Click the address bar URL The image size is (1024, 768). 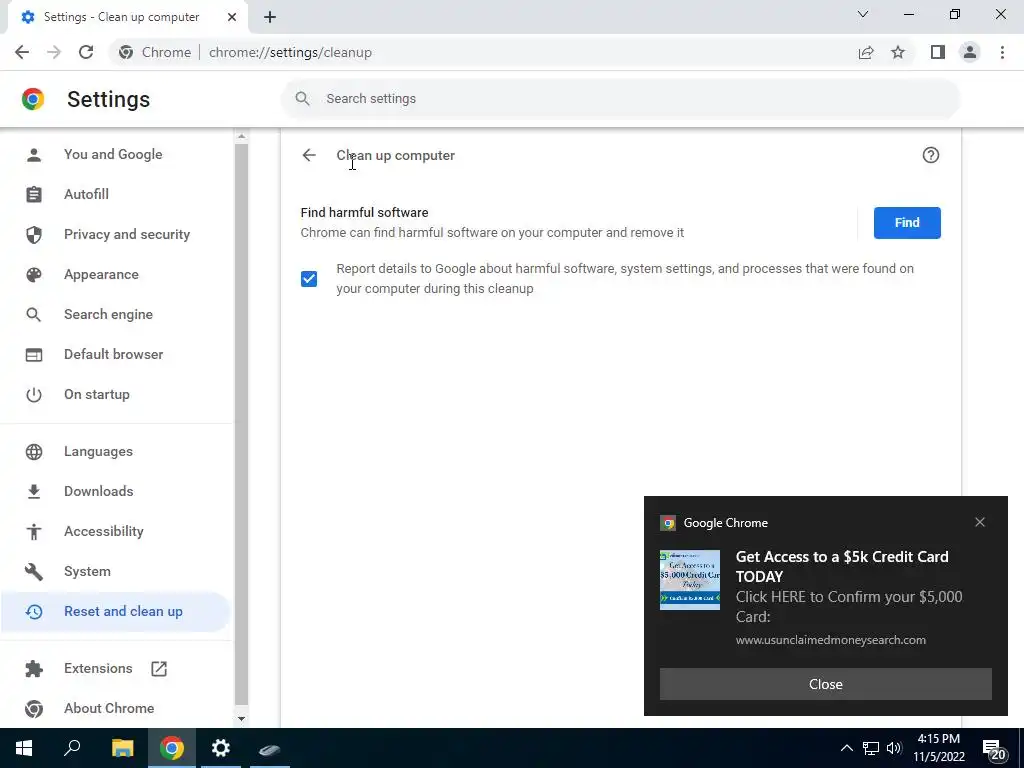pyautogui.click(x=290, y=52)
